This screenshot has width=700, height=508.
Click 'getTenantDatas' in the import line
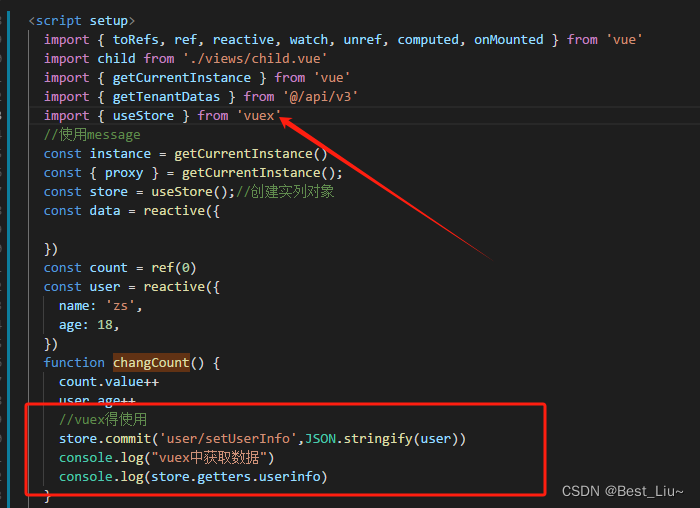point(166,96)
